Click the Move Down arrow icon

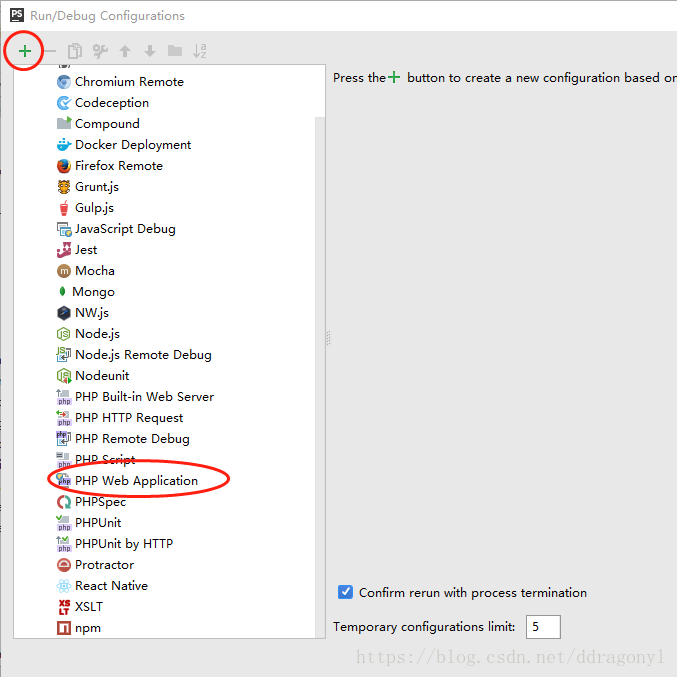pos(150,51)
